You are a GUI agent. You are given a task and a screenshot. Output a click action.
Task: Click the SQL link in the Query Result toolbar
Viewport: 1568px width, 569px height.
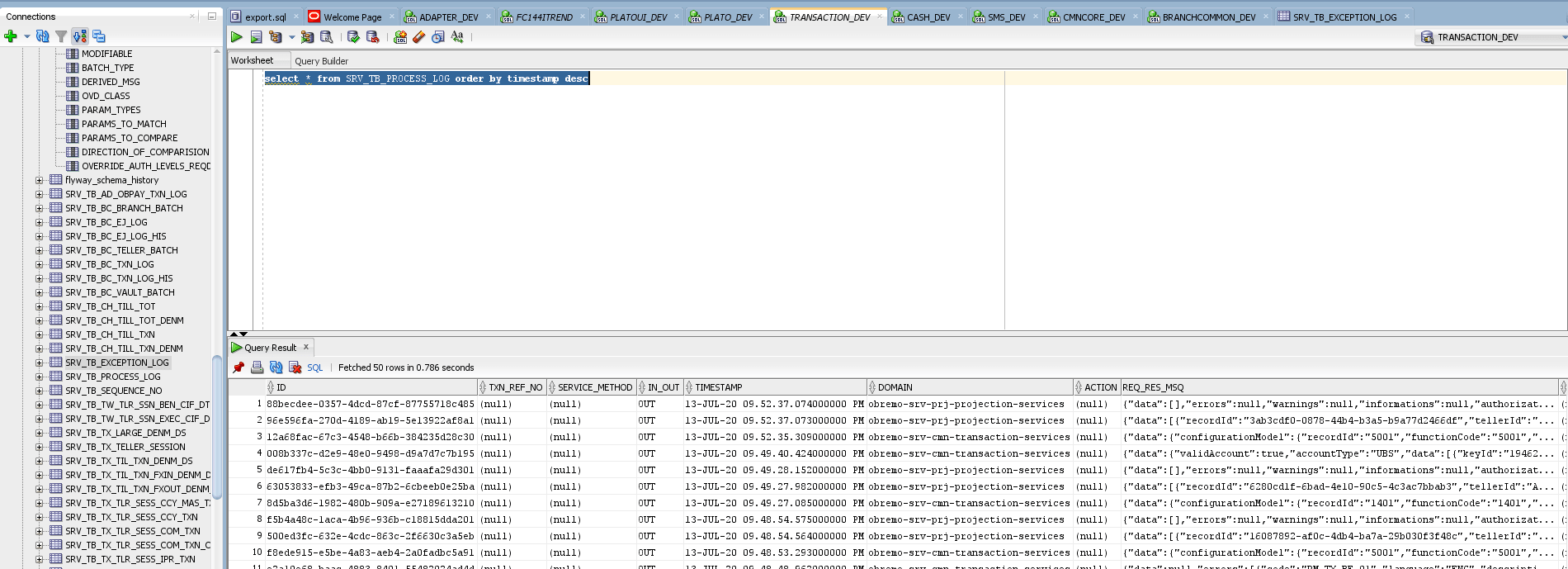[x=315, y=368]
